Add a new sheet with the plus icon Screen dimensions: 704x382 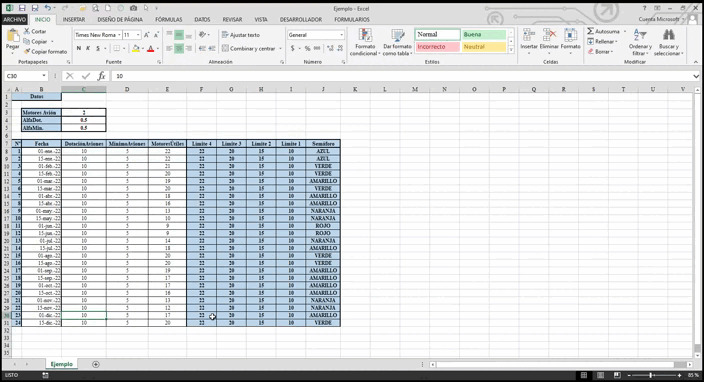point(96,364)
